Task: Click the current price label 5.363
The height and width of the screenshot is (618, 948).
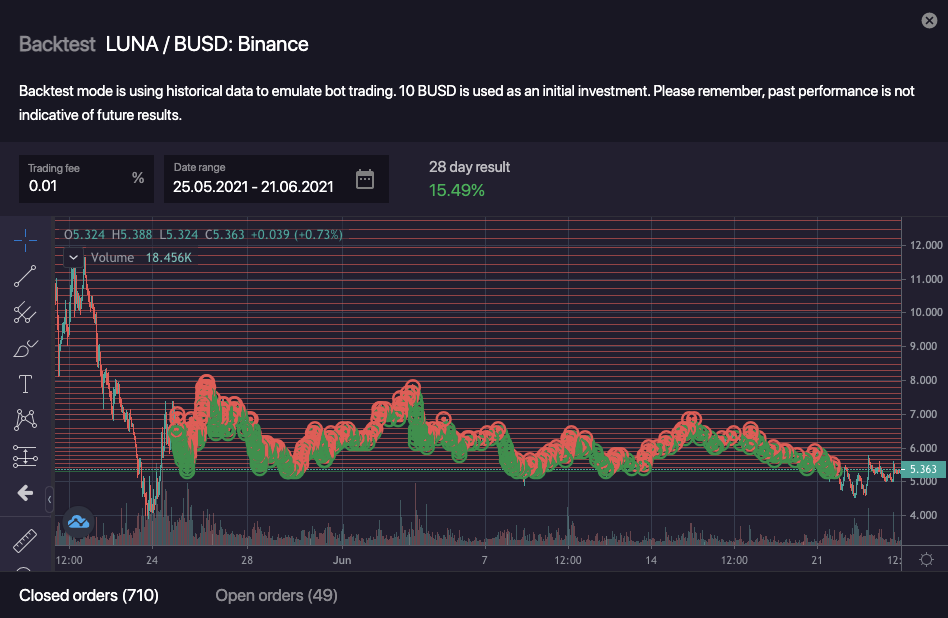Action: tap(922, 469)
